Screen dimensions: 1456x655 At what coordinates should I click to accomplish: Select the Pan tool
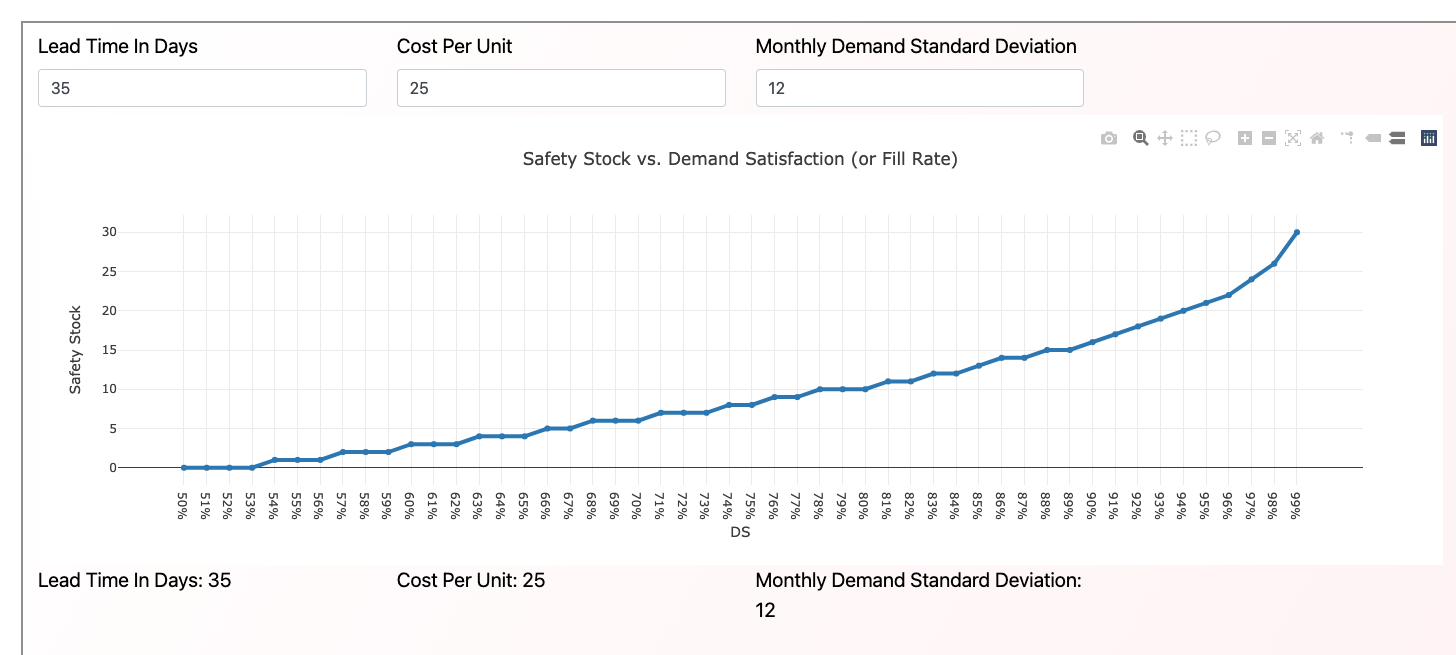[1164, 138]
